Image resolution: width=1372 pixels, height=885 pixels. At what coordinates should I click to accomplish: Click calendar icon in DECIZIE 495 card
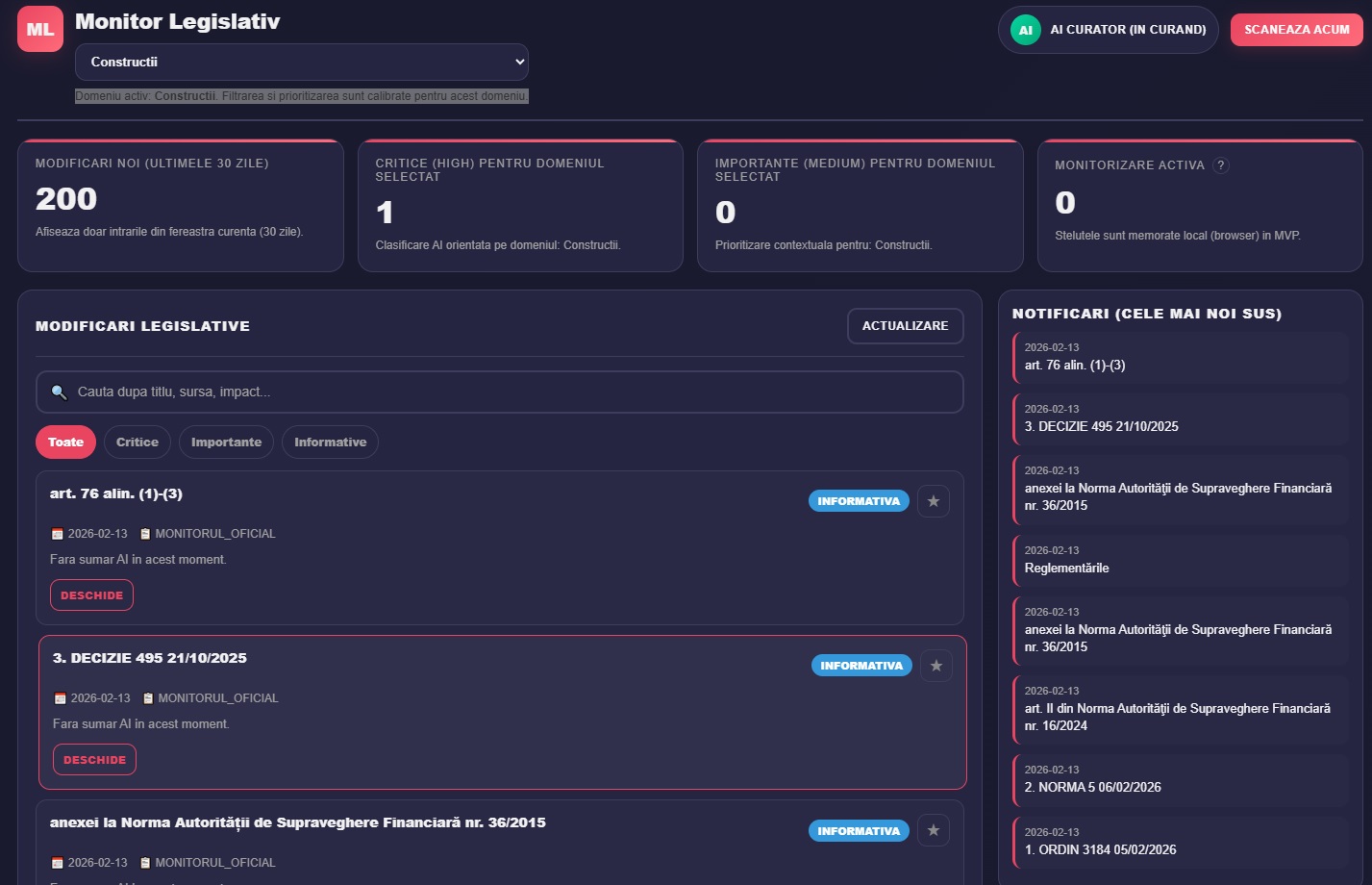tap(60, 698)
